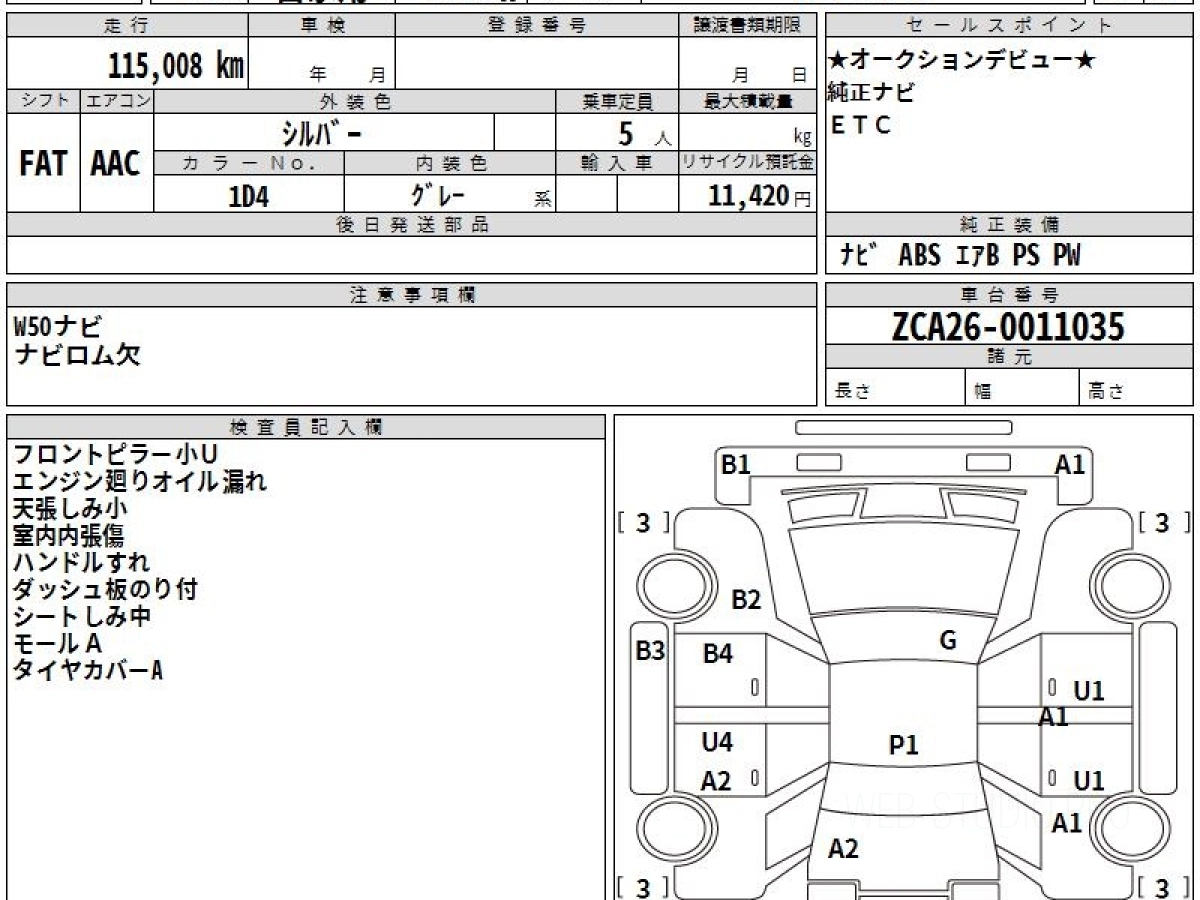Click the B1 damage mark on diagram

pos(736,464)
